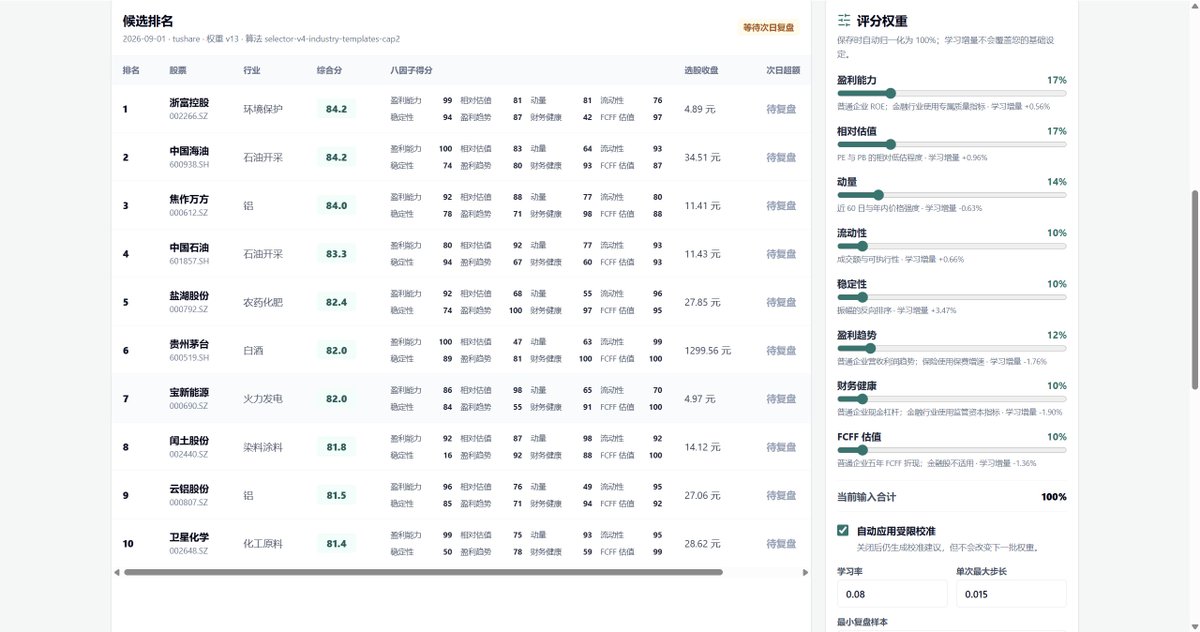Click the 白酒 industry cell
The width and height of the screenshot is (1200, 632).
(x=253, y=351)
